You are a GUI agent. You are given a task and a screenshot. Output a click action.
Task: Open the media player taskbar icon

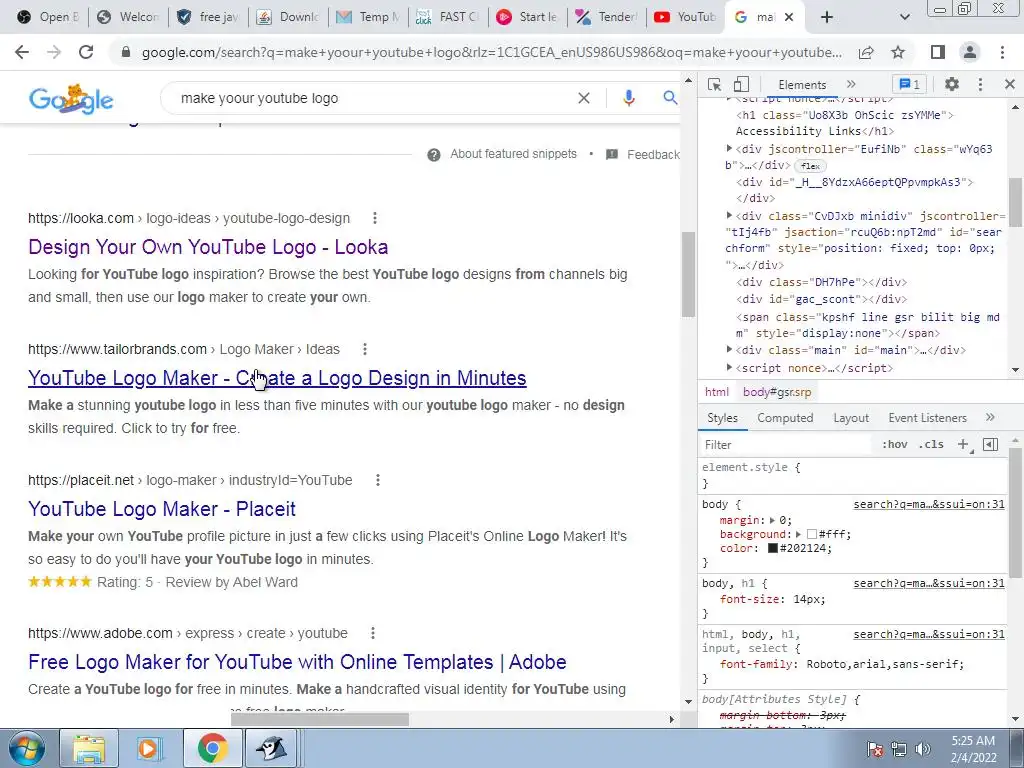(149, 748)
